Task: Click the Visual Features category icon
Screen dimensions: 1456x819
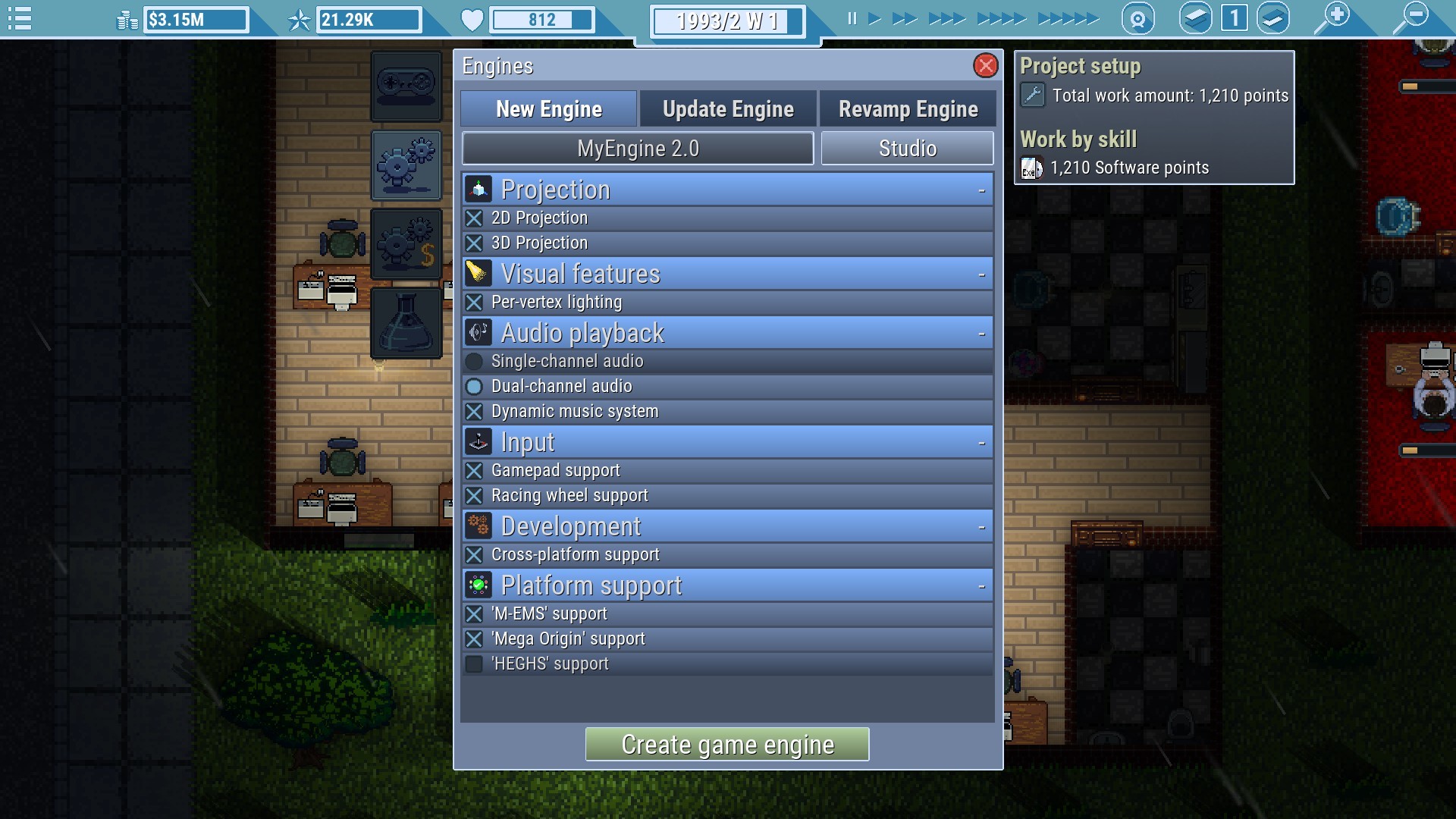Action: point(478,273)
